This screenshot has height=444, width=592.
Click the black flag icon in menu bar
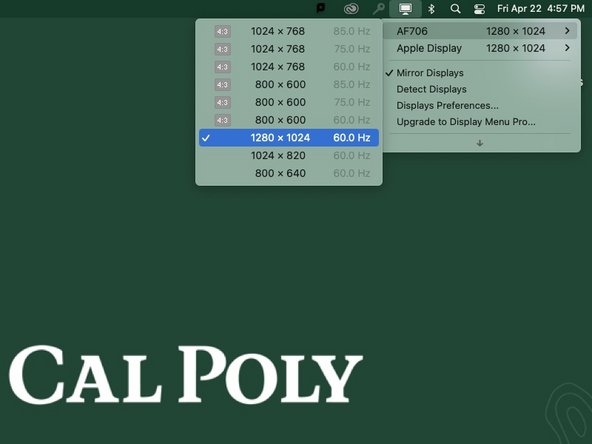pos(321,8)
